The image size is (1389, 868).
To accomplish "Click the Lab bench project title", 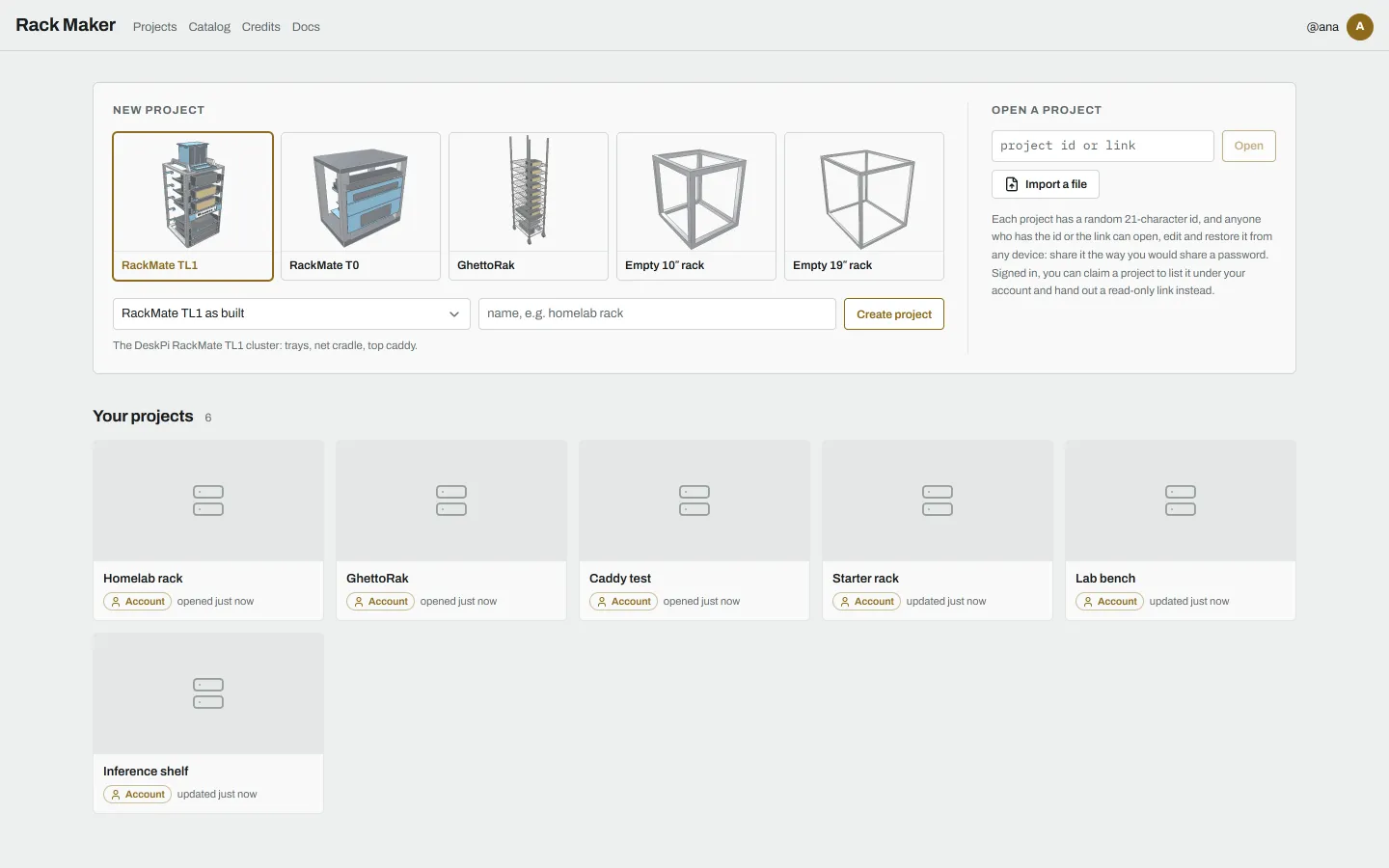I will (x=1105, y=579).
